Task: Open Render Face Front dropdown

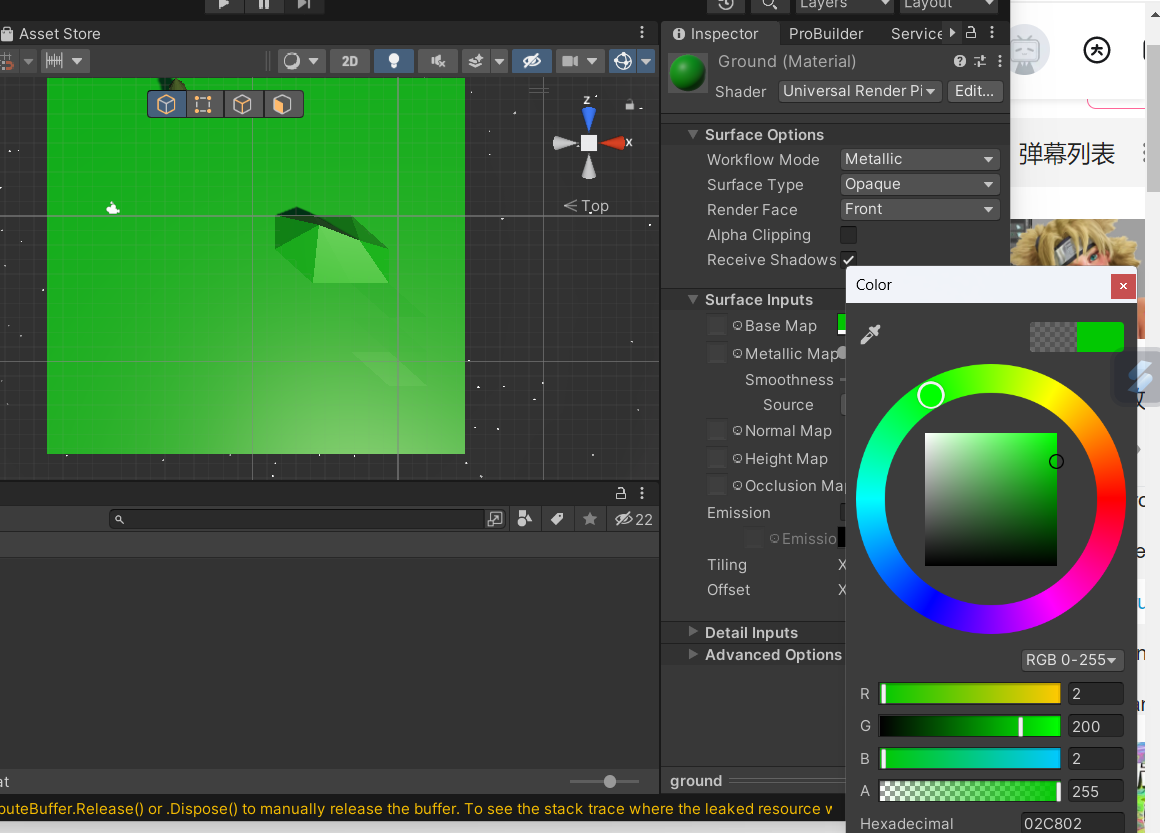Action: click(x=920, y=209)
